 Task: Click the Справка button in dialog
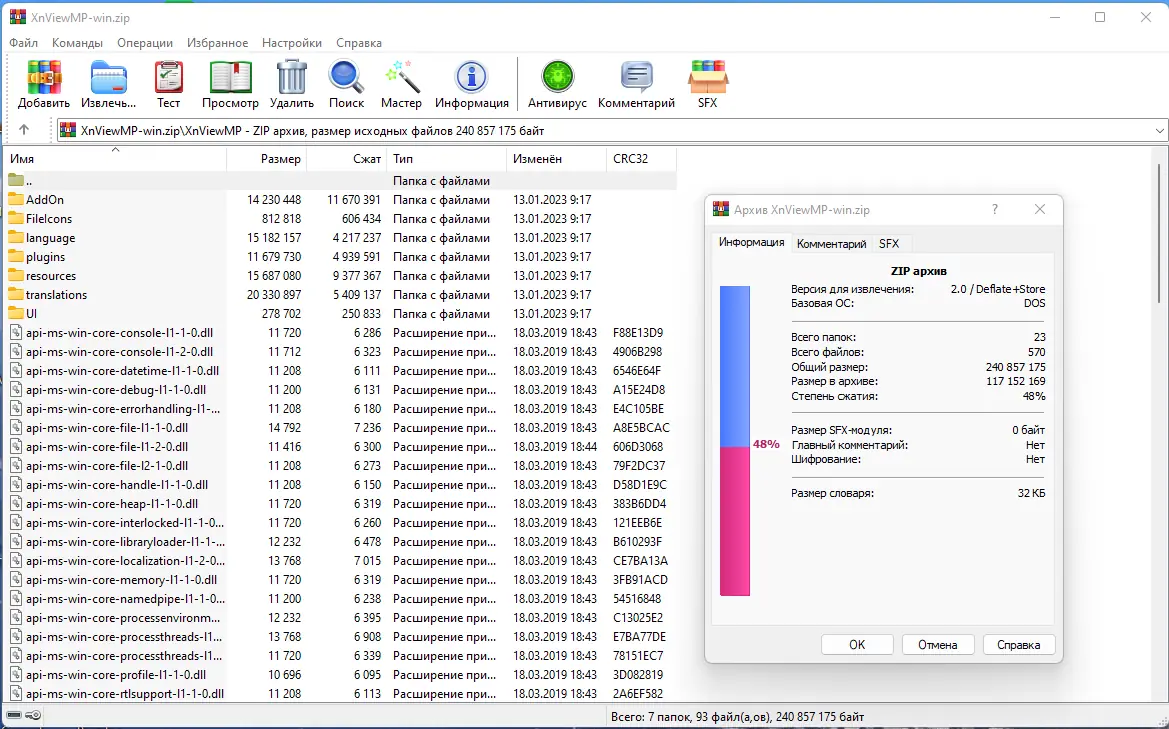click(x=1018, y=645)
